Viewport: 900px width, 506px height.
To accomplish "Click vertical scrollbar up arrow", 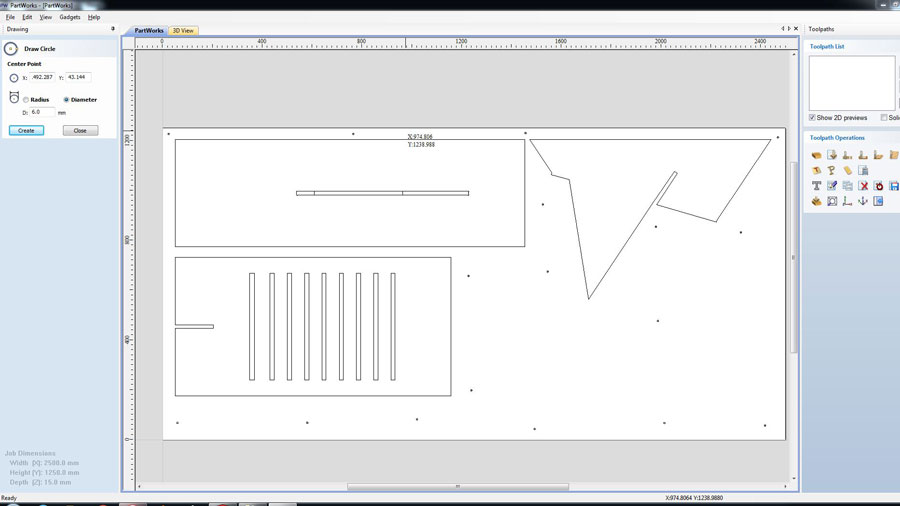I will click(x=794, y=54).
